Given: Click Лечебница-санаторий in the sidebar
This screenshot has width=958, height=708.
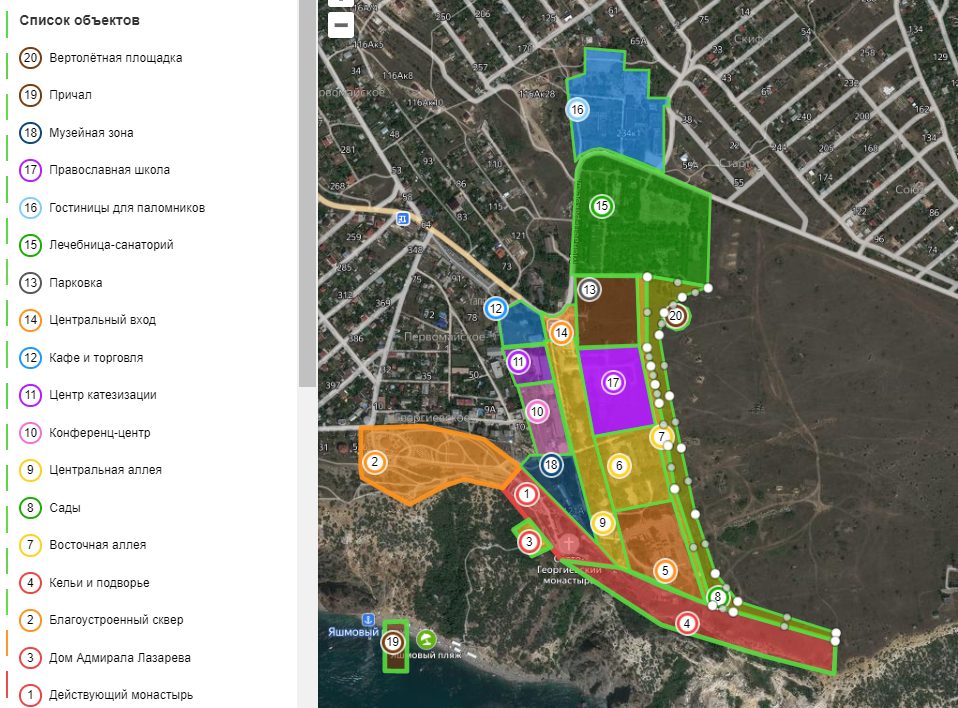Looking at the screenshot, I should 111,245.
